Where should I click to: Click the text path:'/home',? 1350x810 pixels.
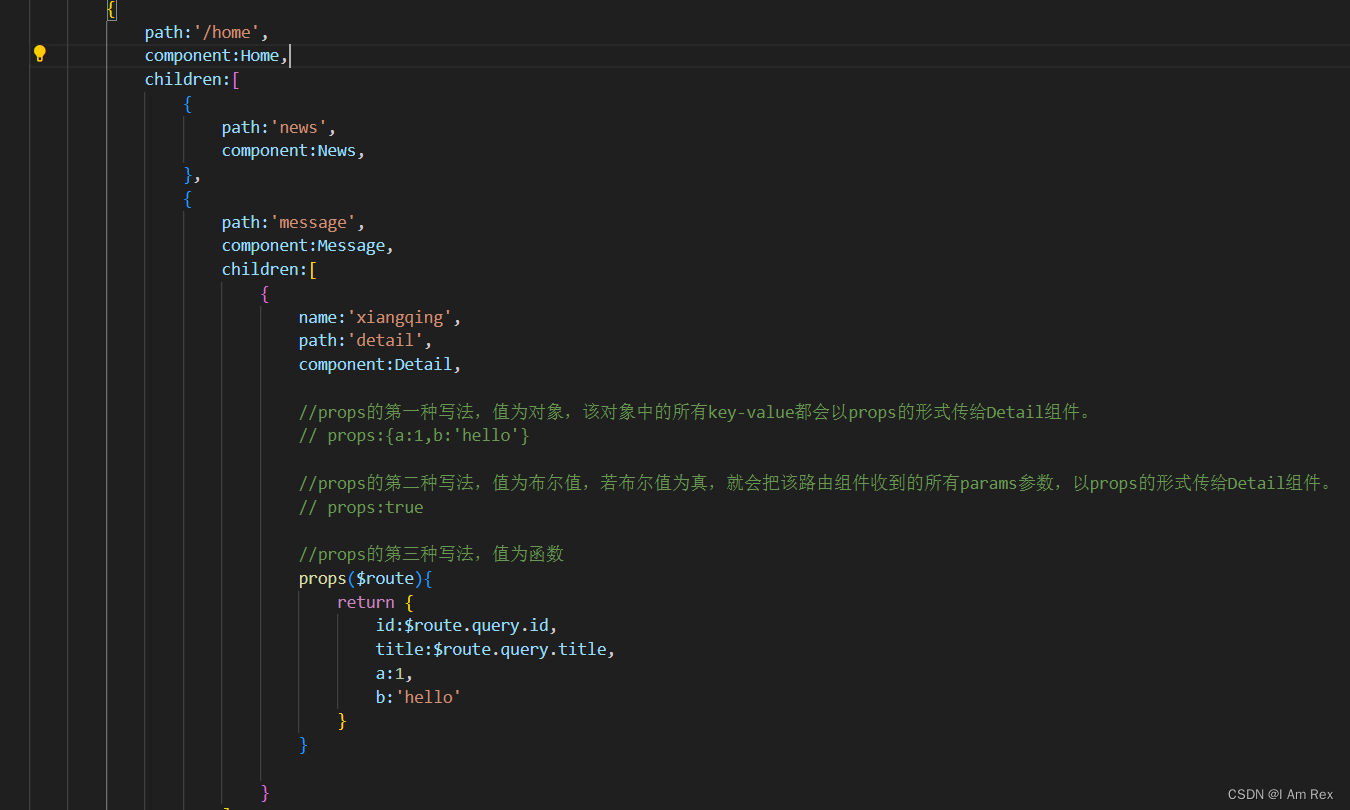coord(207,32)
